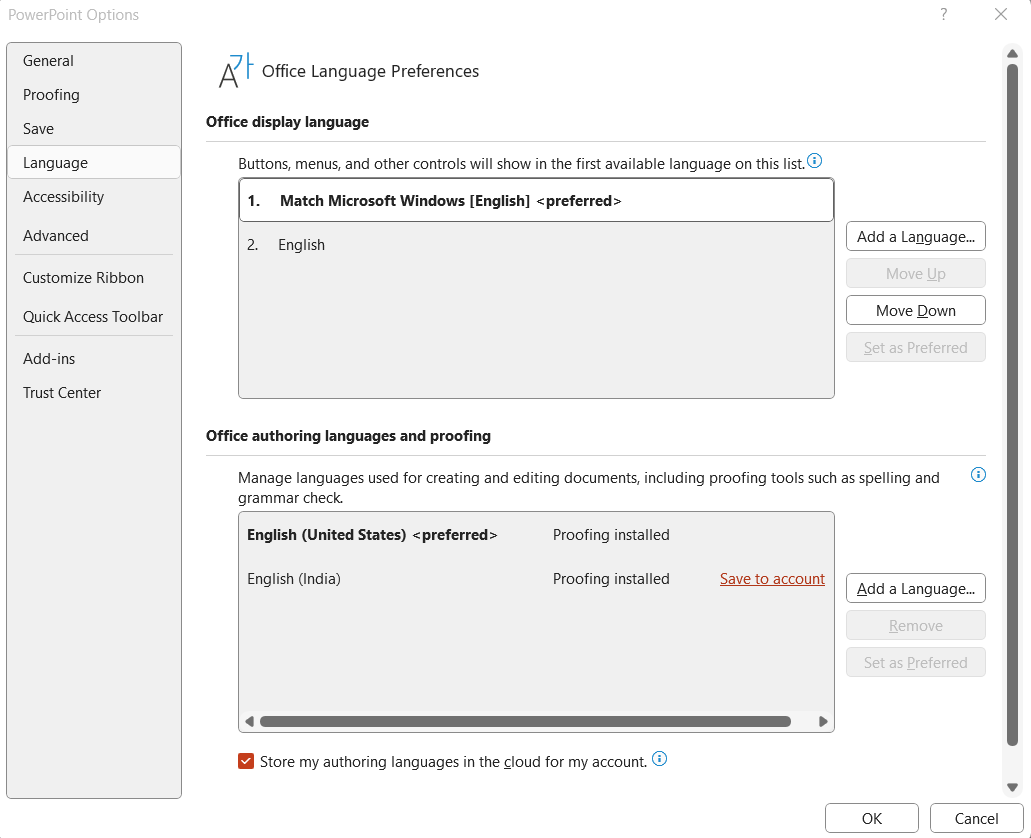Click the dialog's vertical scroll down arrow

tap(1013, 787)
